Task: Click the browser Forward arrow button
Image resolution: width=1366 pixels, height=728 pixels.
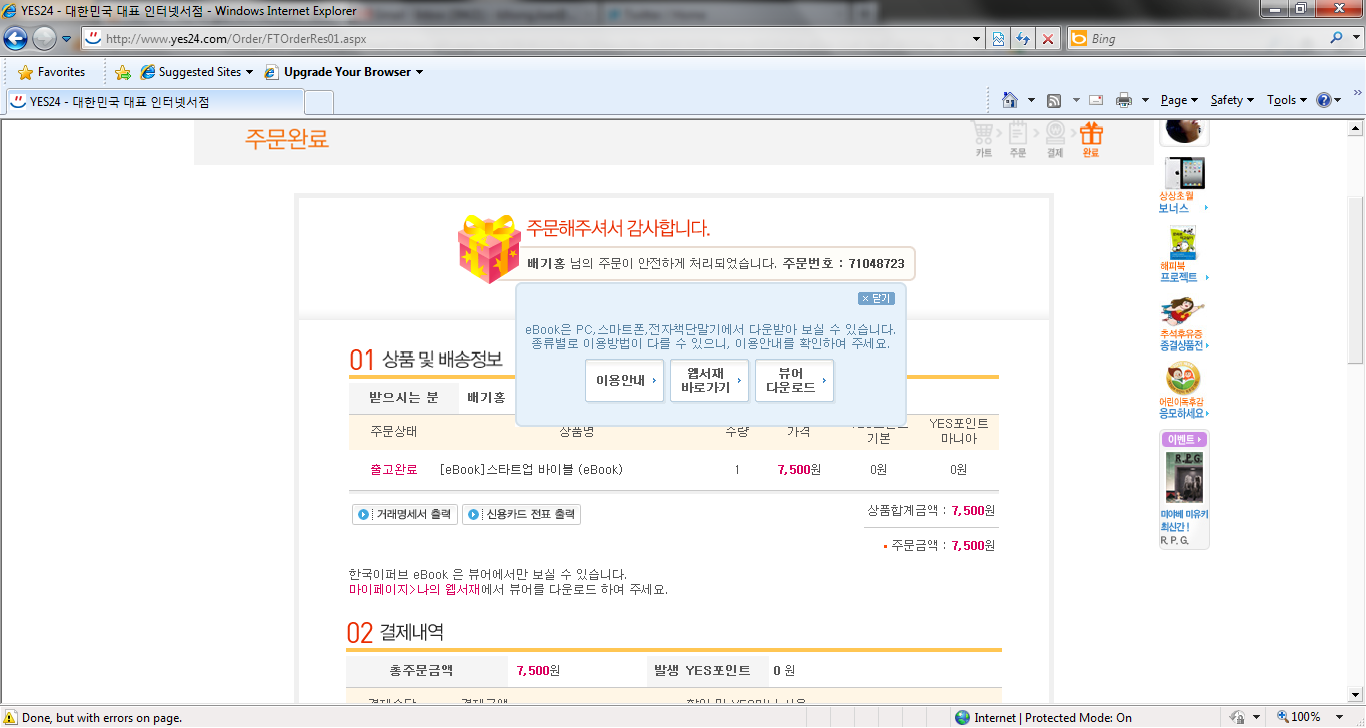Action: pos(45,38)
